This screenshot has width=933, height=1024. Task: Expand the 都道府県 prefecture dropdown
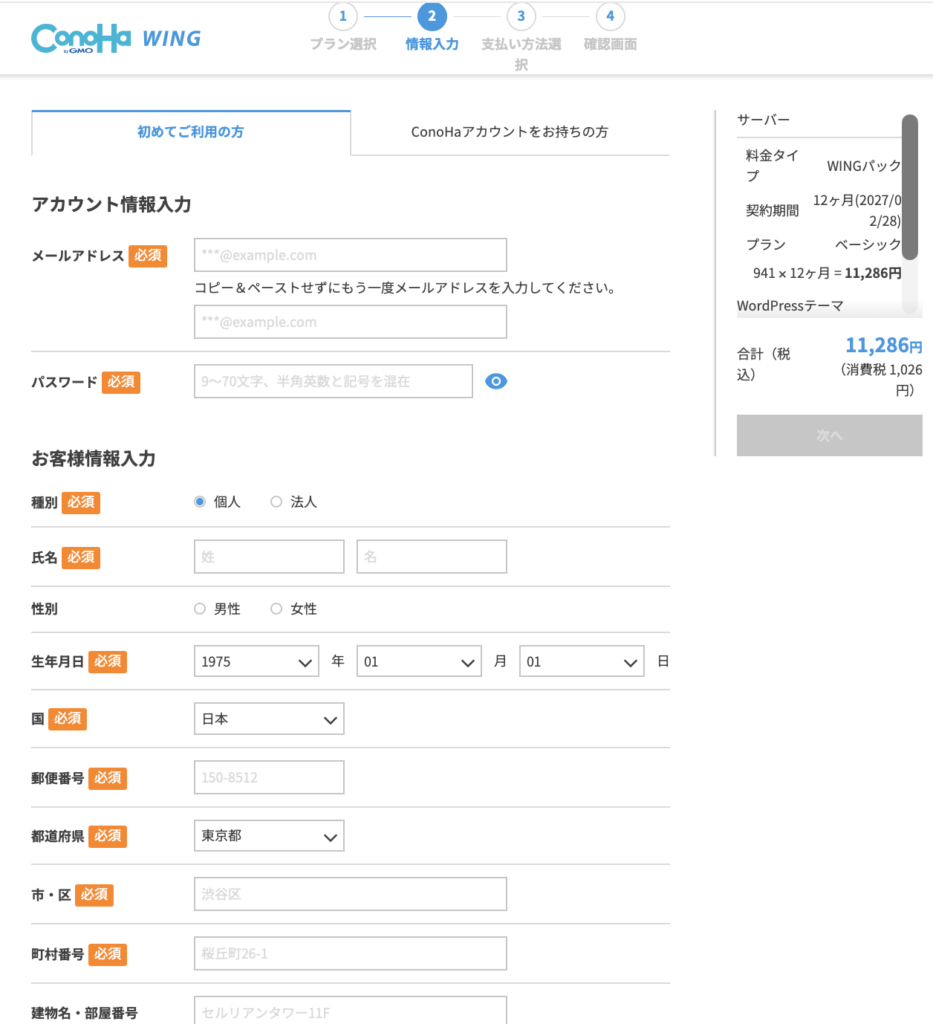268,836
